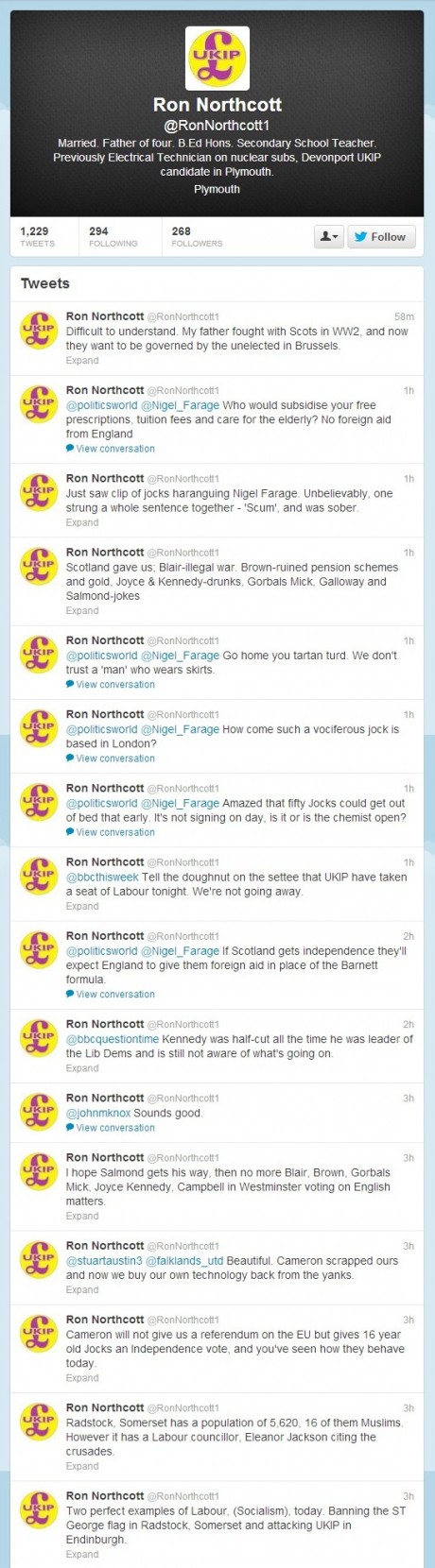Expand the tweet about jocks haranguing Nigel Farage
This screenshot has width=435, height=1568.
82,522
